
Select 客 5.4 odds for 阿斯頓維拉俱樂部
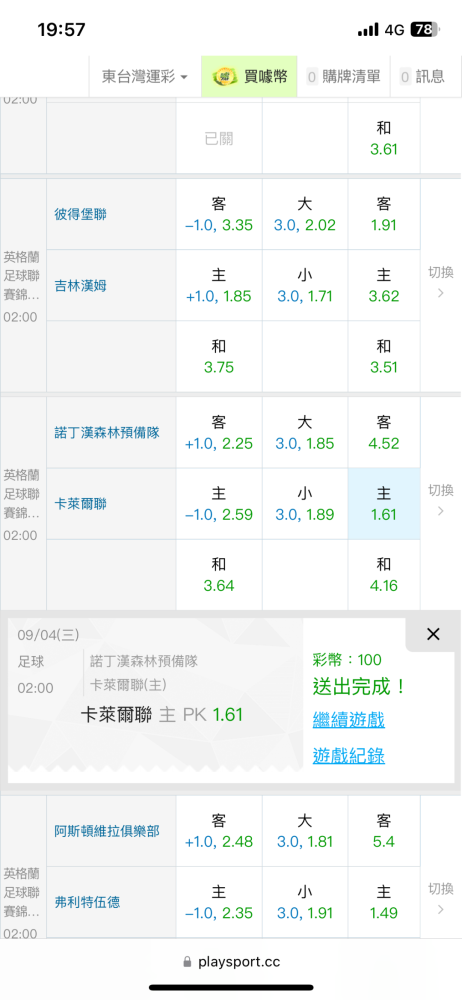(384, 831)
